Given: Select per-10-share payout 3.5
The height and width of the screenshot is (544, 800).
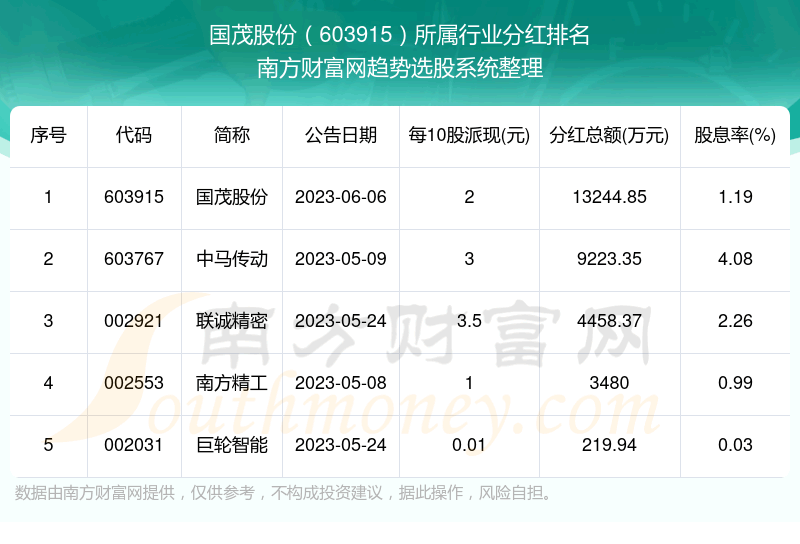Looking at the screenshot, I should click(x=469, y=321).
